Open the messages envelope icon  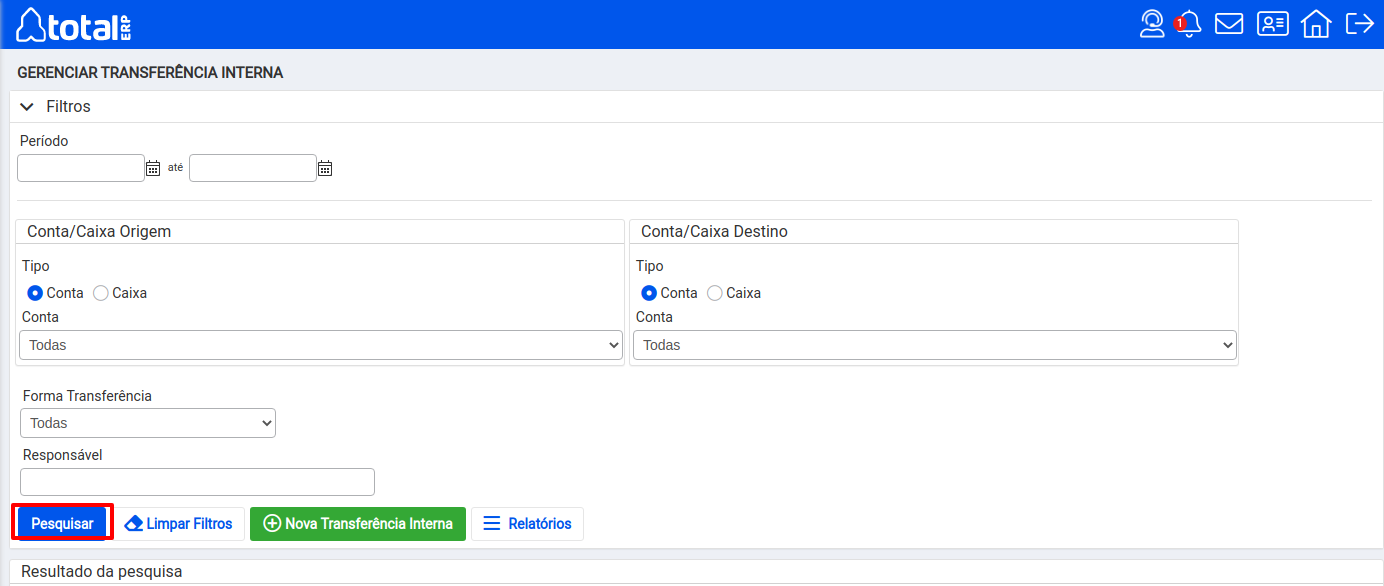[1229, 24]
